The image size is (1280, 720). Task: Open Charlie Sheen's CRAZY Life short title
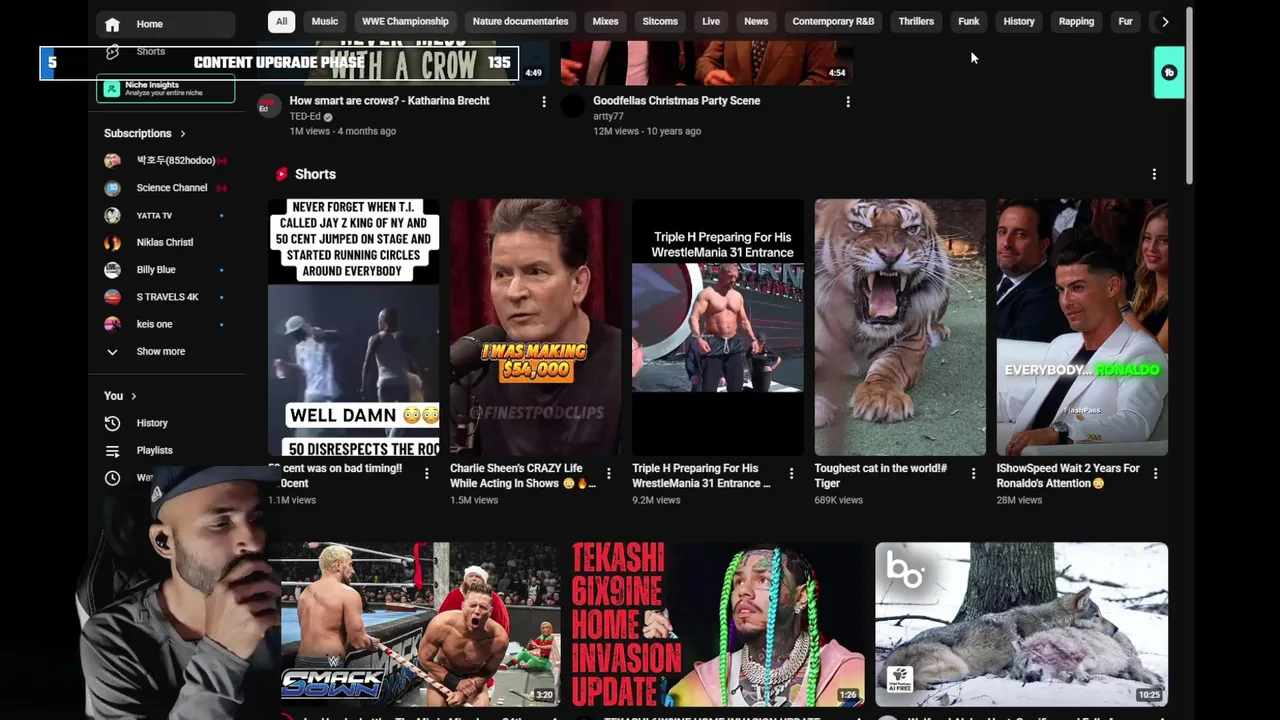point(523,476)
